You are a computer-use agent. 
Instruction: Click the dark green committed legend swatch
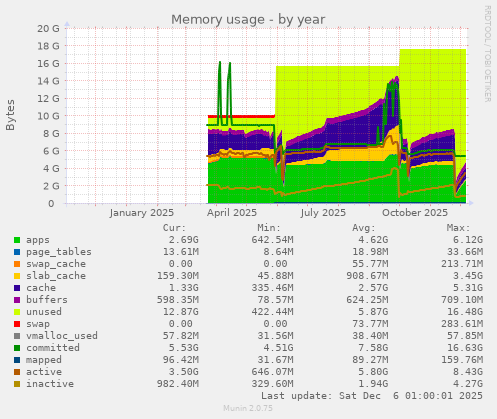click(x=17, y=348)
